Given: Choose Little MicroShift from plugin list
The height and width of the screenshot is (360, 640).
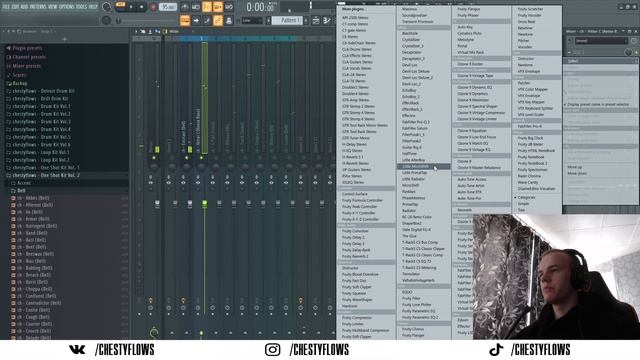Looking at the screenshot, I should (x=423, y=167).
